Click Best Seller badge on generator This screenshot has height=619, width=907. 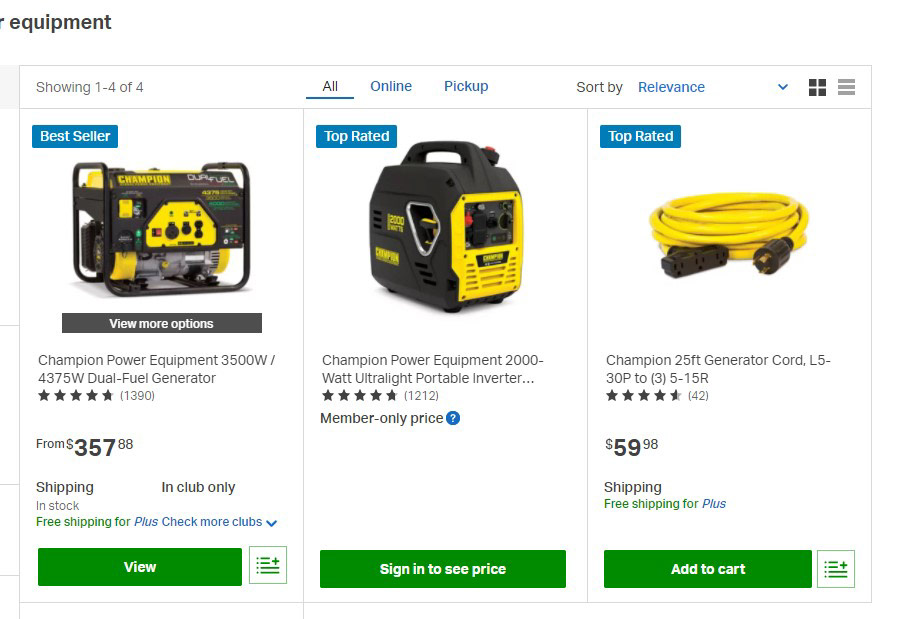tap(75, 137)
